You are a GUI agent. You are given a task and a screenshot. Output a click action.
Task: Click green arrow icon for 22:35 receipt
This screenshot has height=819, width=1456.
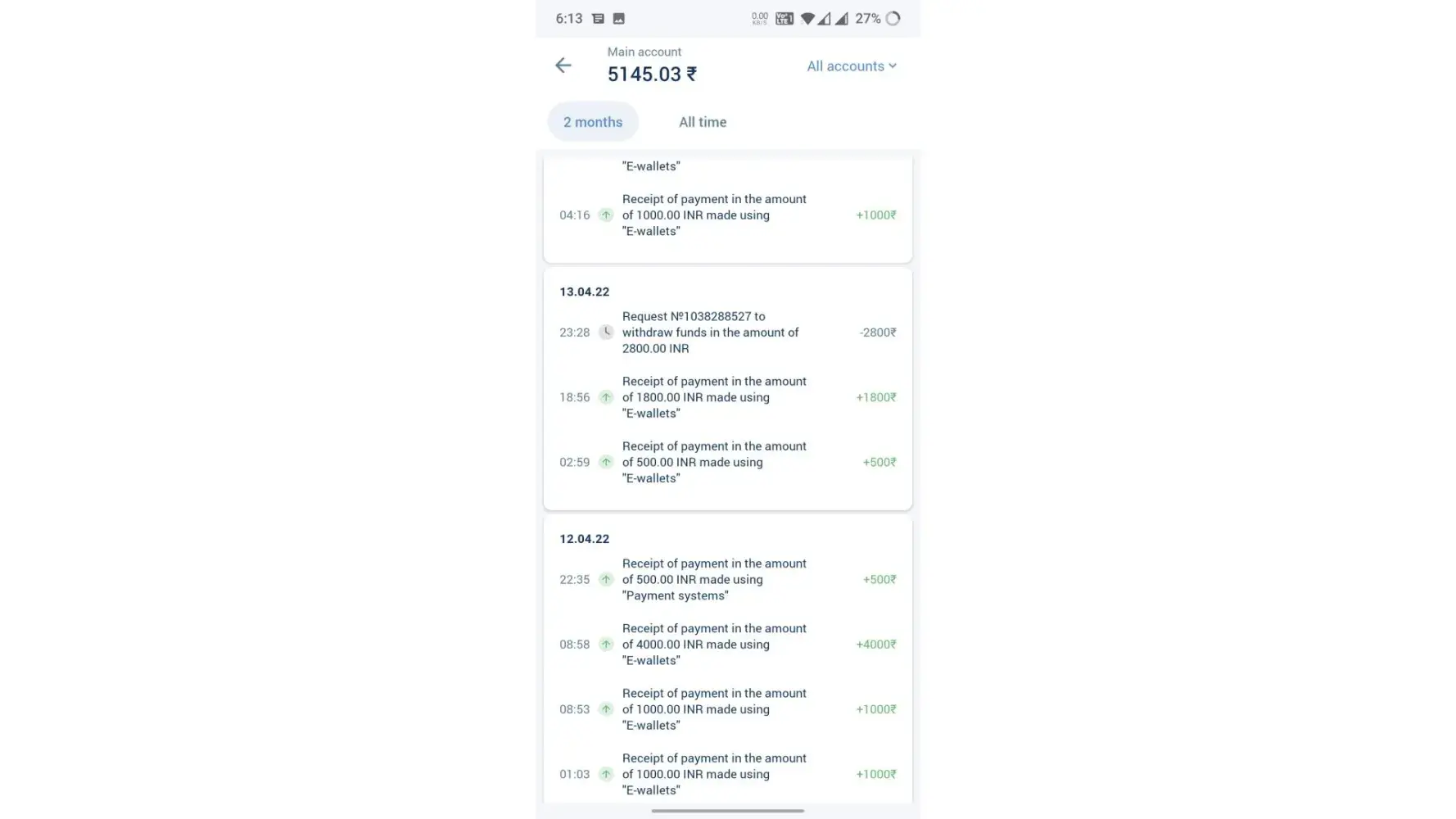point(606,579)
